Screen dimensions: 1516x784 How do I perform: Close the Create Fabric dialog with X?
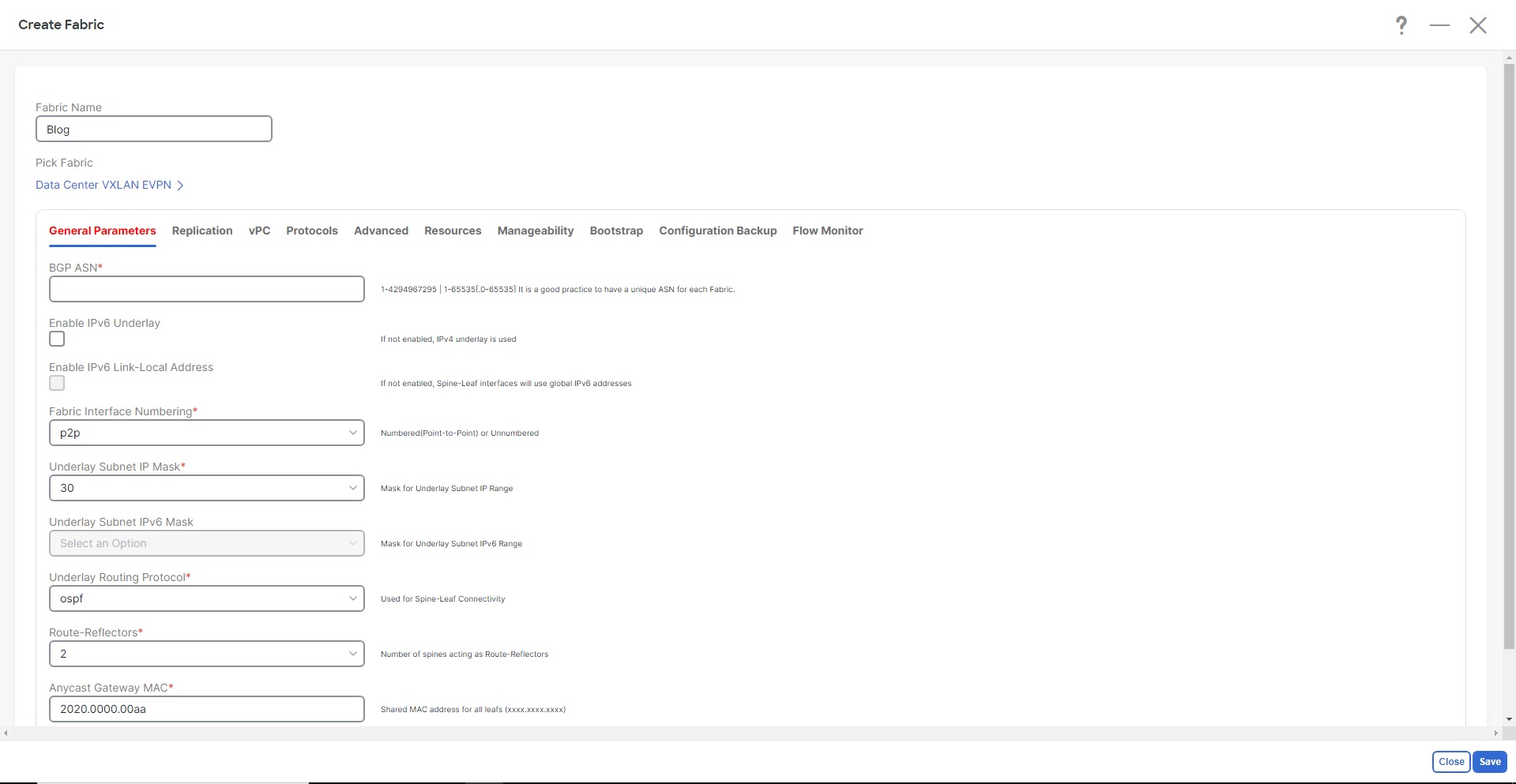[1478, 25]
